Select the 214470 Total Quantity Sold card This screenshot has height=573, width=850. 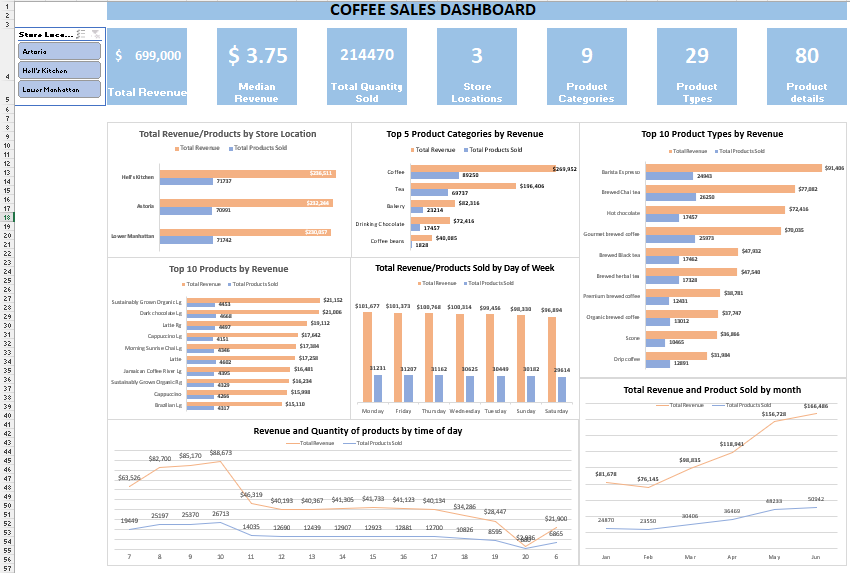(367, 66)
